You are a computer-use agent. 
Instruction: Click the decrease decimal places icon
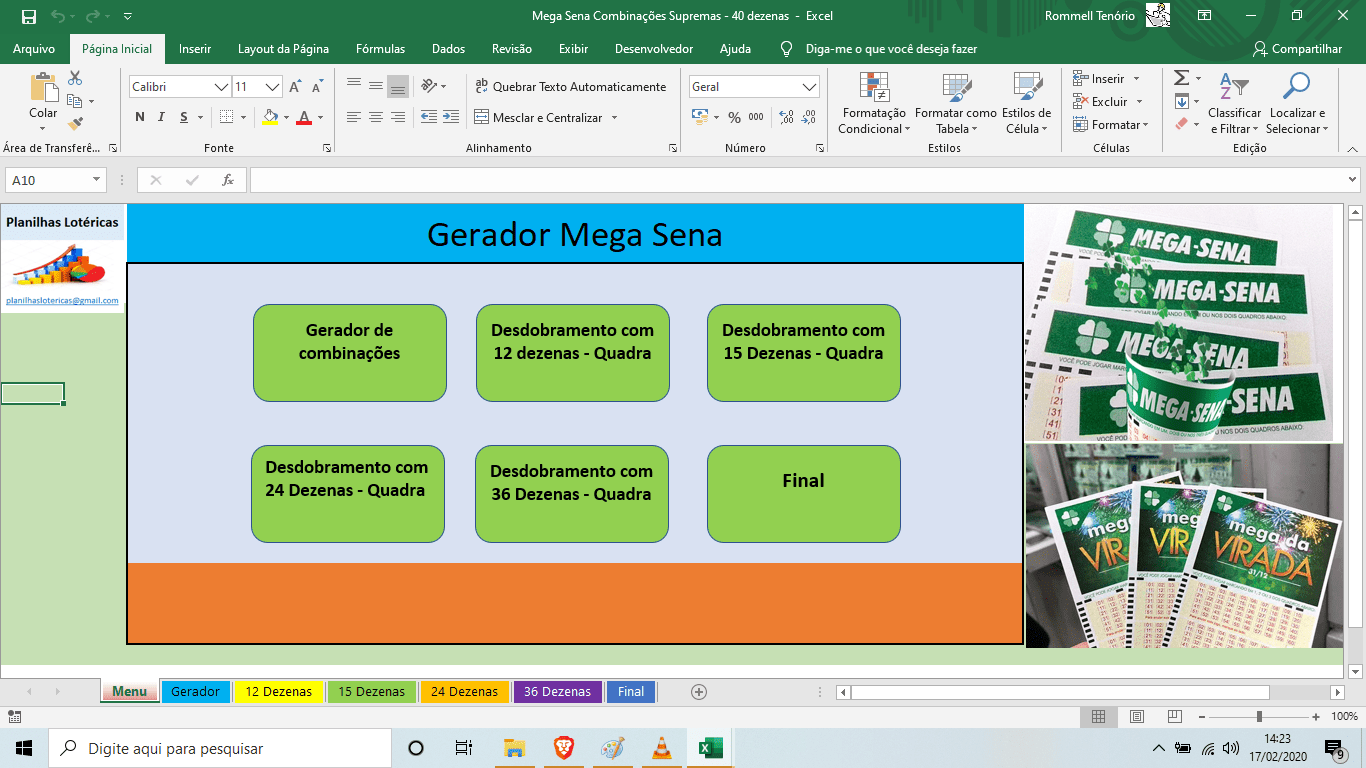[809, 117]
